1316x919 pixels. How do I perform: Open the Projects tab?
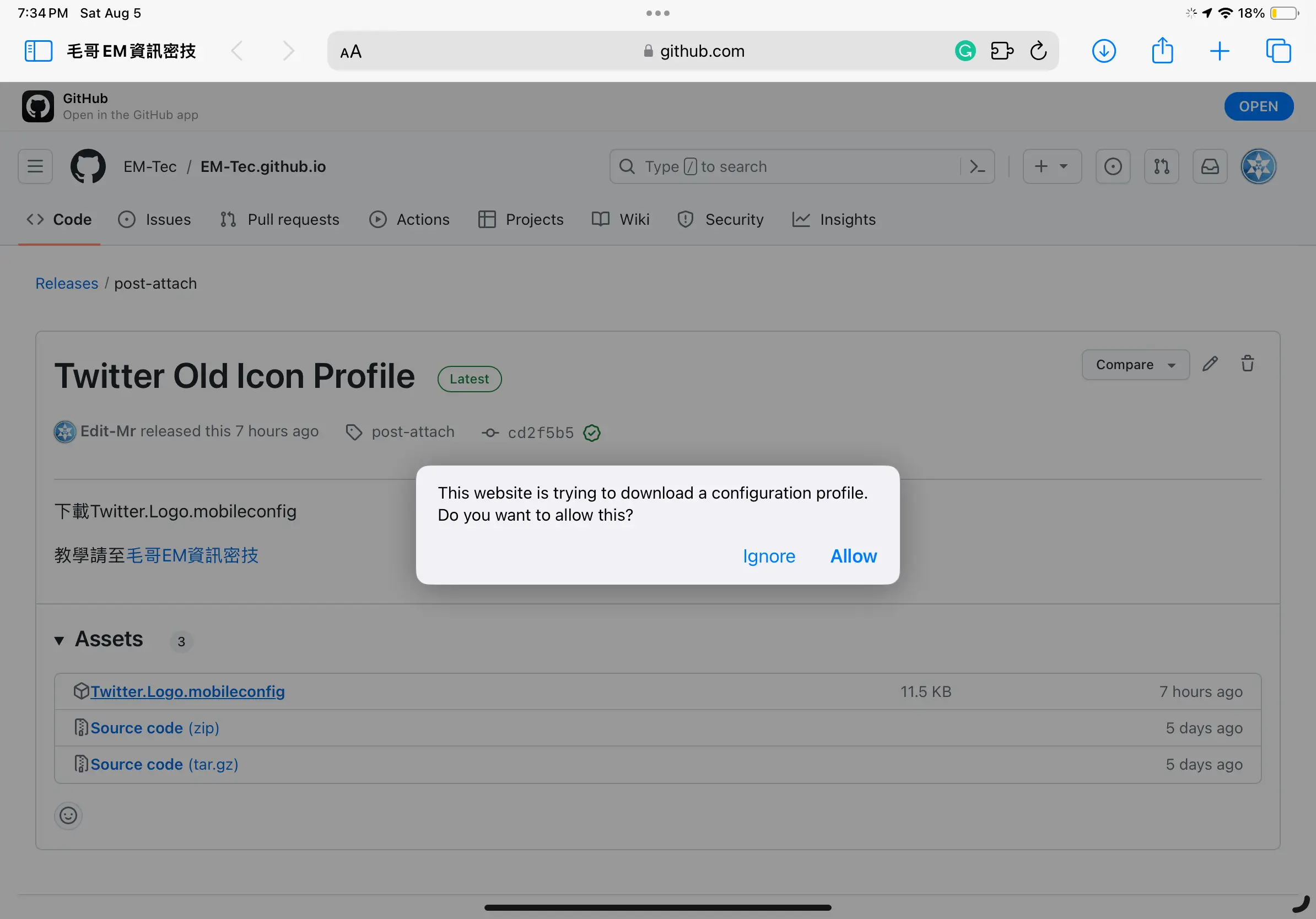point(520,220)
